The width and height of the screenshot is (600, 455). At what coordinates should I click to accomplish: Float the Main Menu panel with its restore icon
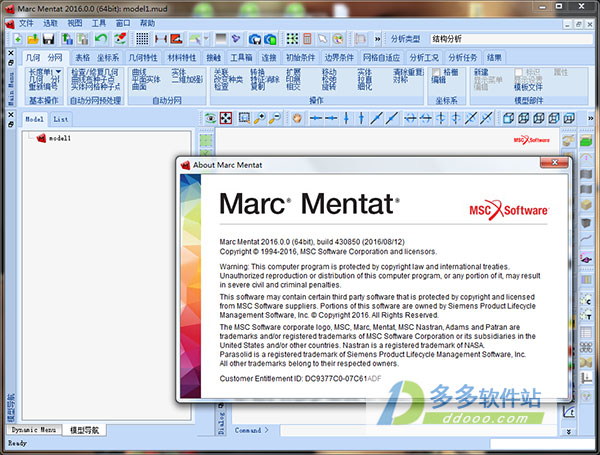[x=11, y=62]
